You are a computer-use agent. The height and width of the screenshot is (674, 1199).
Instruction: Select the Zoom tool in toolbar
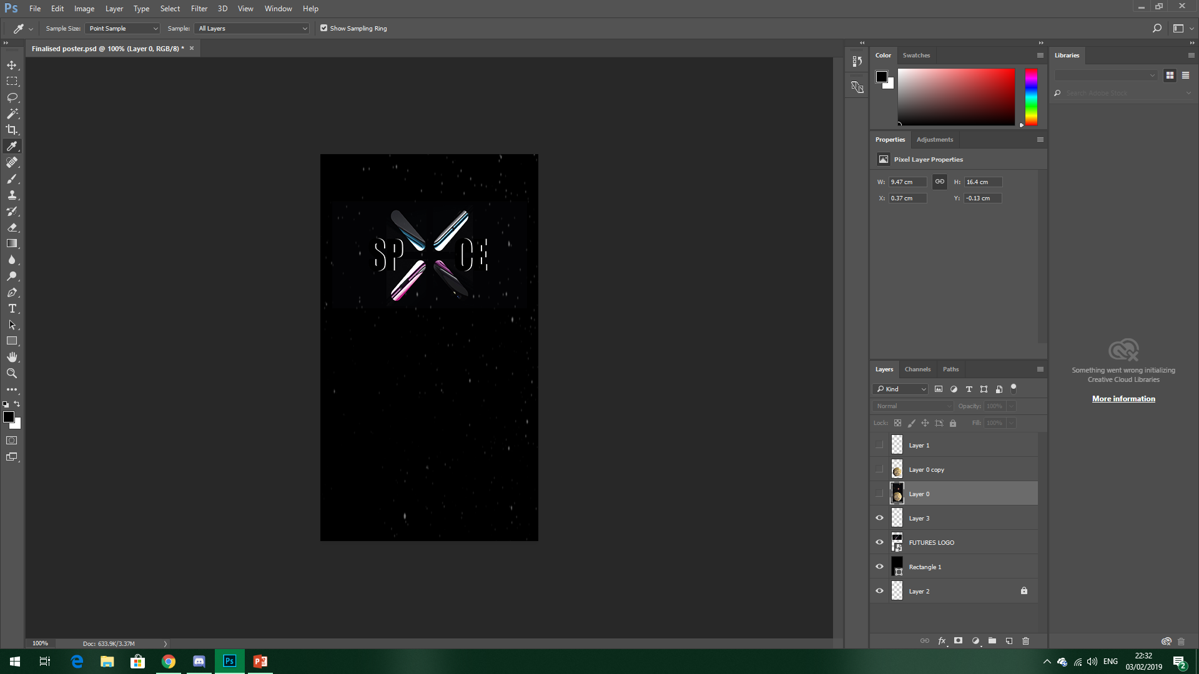[12, 373]
